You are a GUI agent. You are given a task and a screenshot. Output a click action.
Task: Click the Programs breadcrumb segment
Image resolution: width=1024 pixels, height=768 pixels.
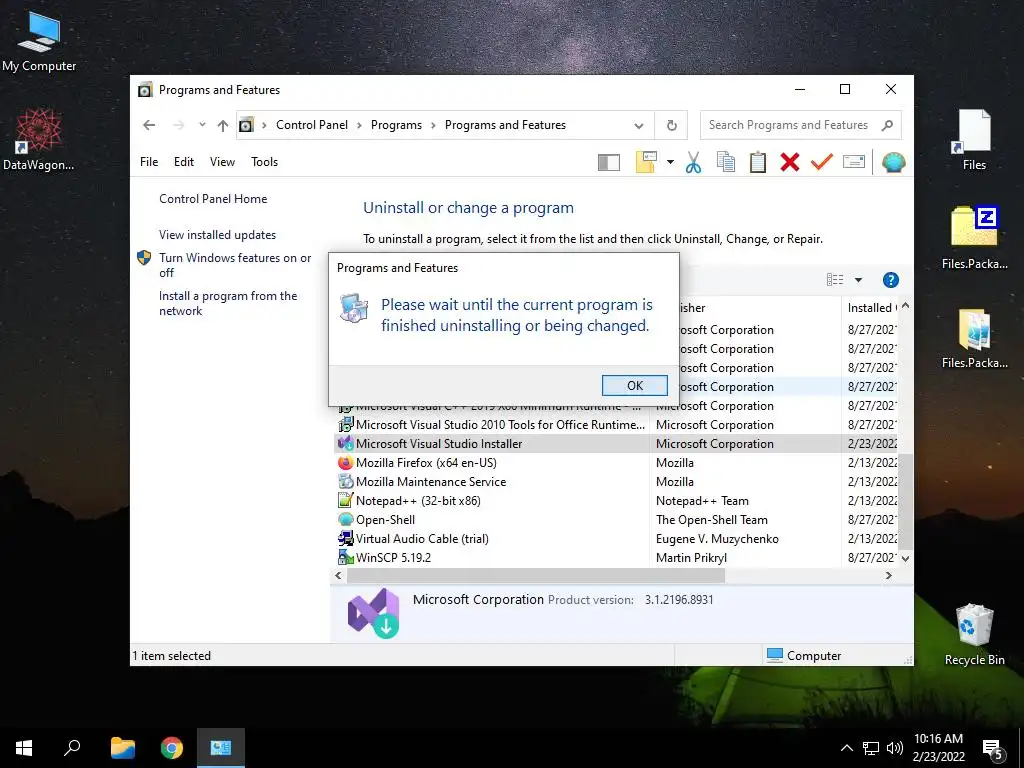click(x=396, y=125)
